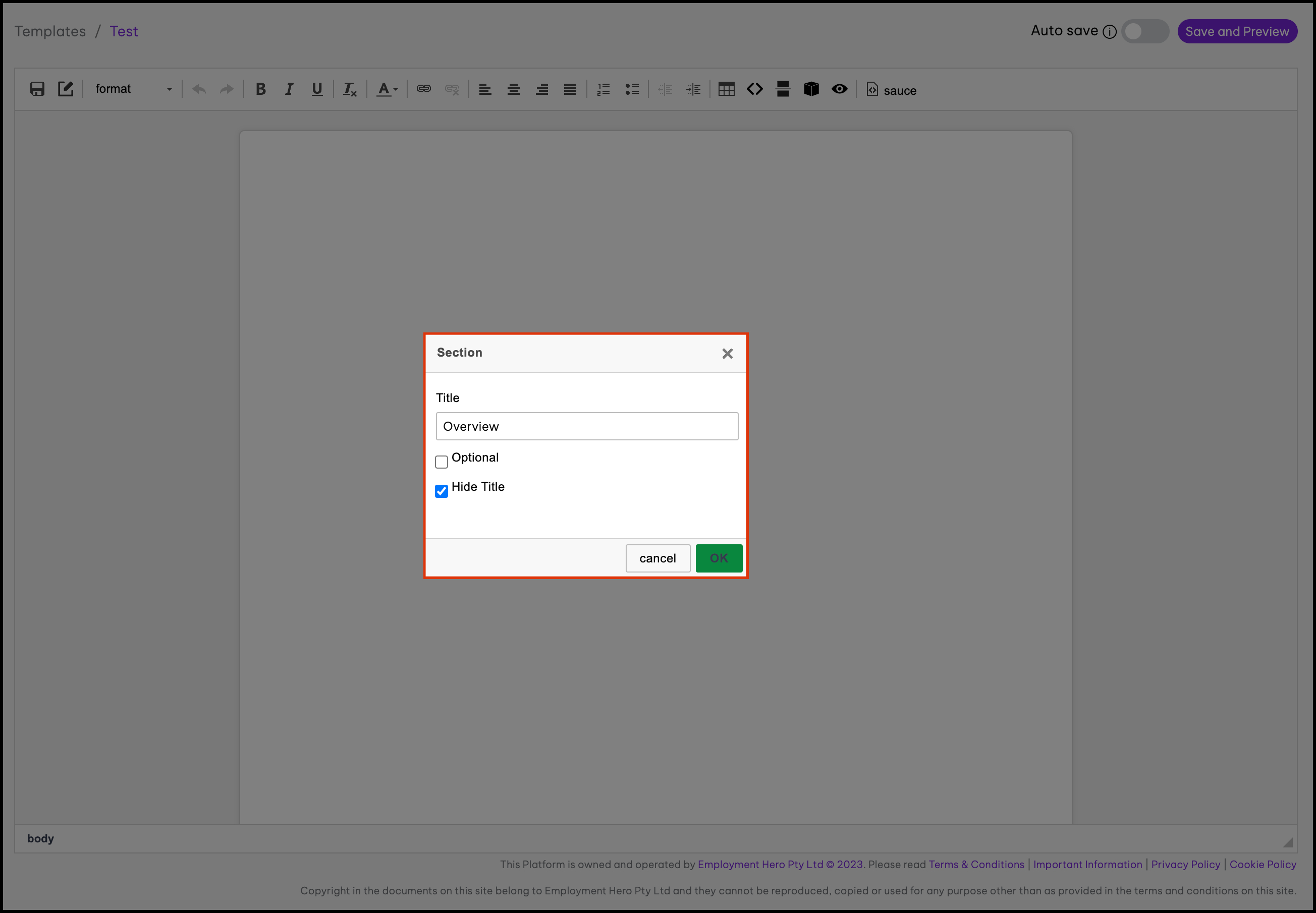Viewport: 1316px width, 913px height.
Task: Click the Bold formatting icon
Action: pyautogui.click(x=260, y=89)
